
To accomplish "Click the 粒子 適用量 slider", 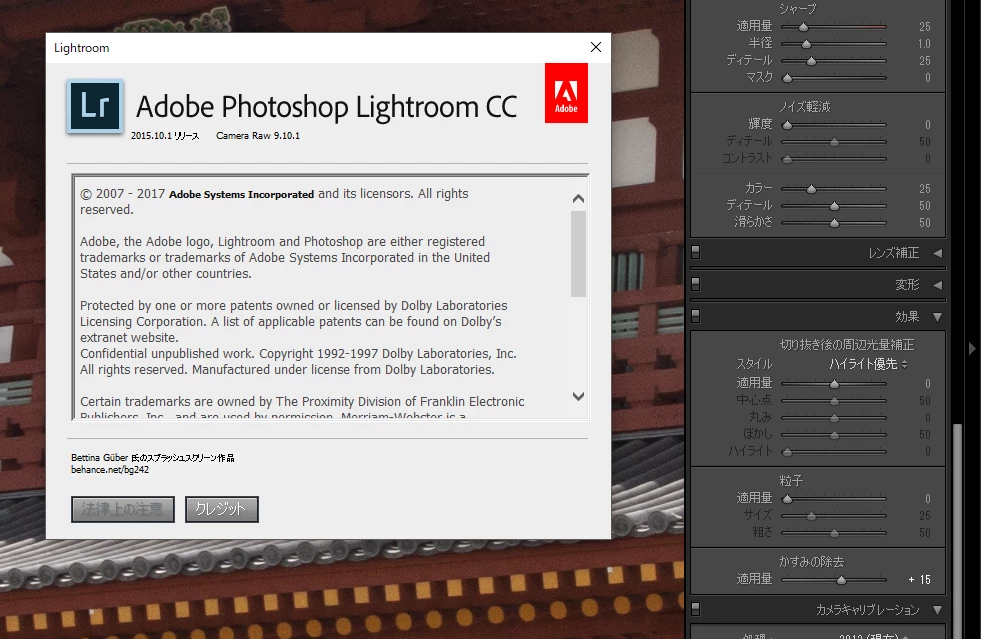I will click(834, 498).
